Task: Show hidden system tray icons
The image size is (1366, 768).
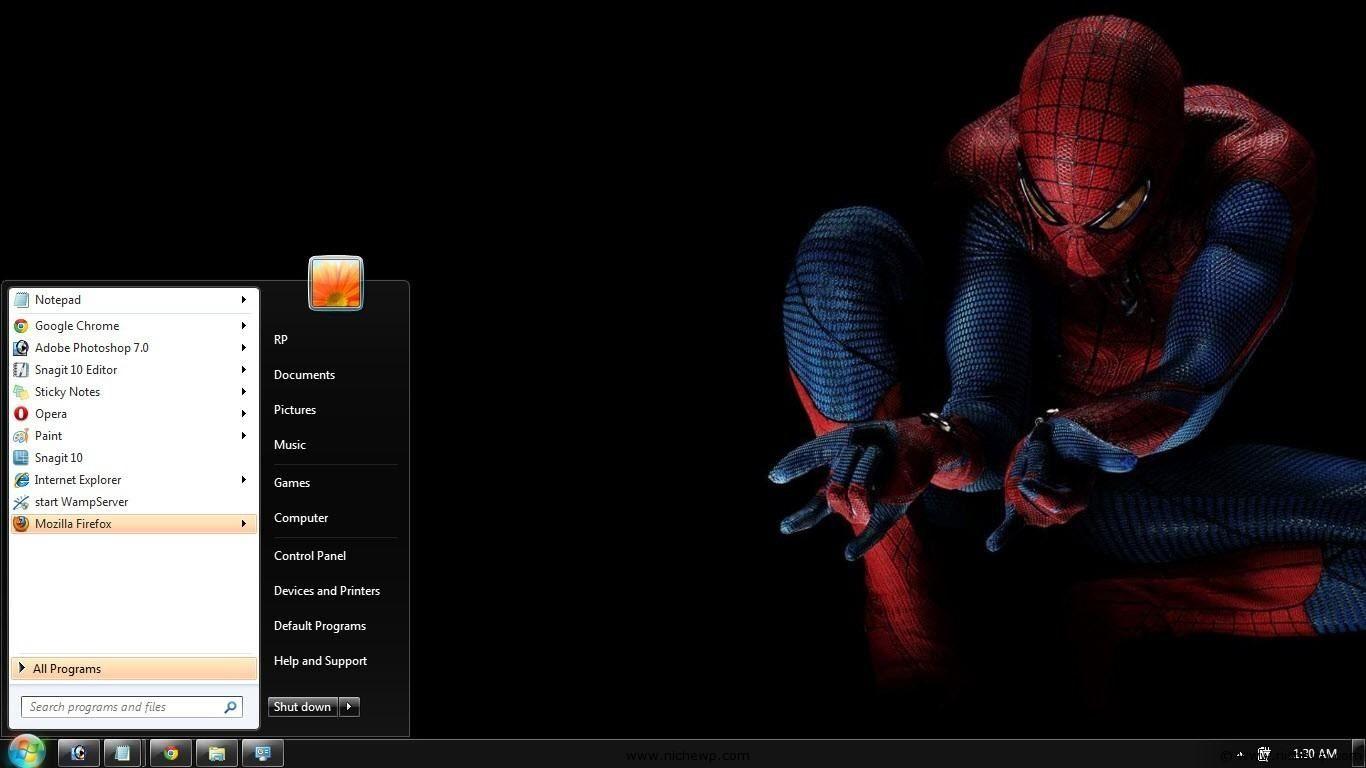Action: click(1240, 754)
